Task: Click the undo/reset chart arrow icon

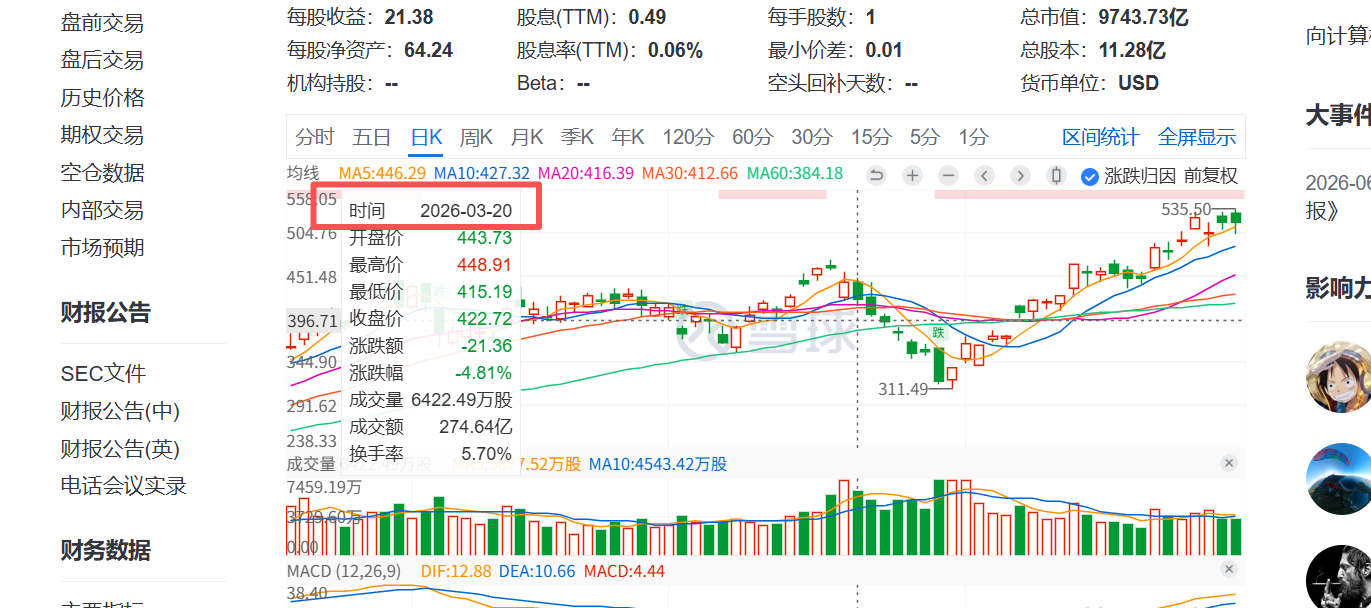Action: (x=876, y=176)
